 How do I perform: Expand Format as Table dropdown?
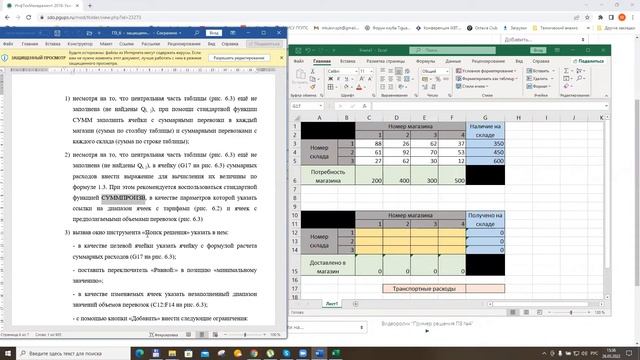tap(516, 78)
